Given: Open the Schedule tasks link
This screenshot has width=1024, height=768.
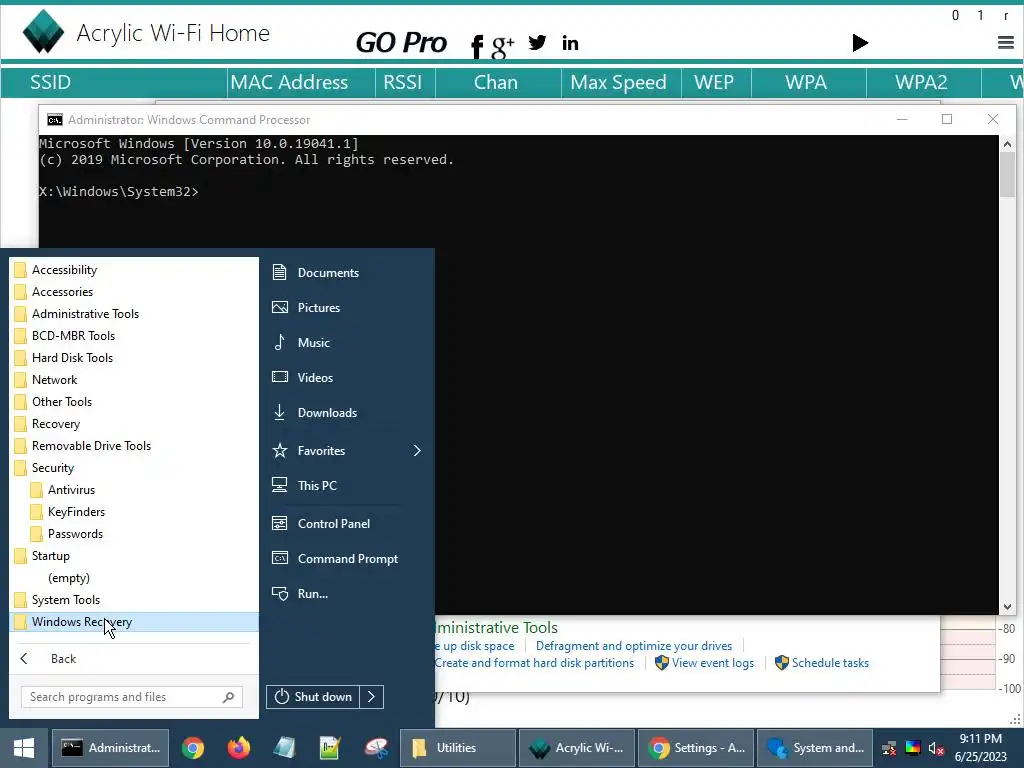Looking at the screenshot, I should pyautogui.click(x=822, y=663).
